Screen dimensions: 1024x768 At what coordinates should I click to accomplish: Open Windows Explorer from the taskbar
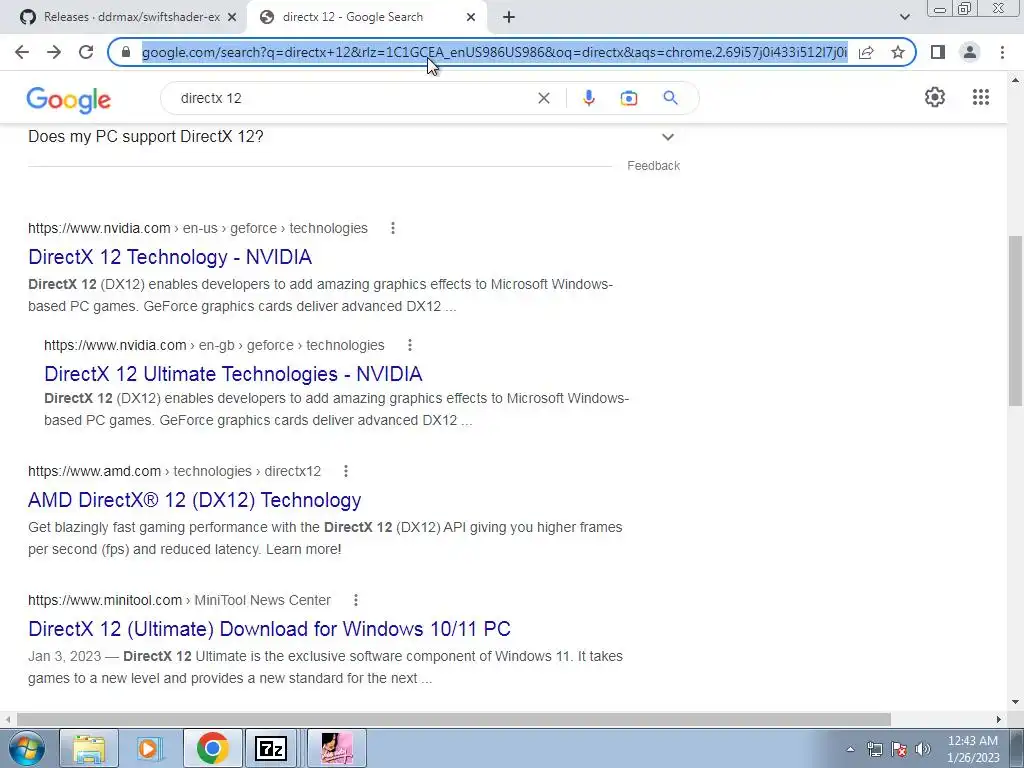coord(89,748)
